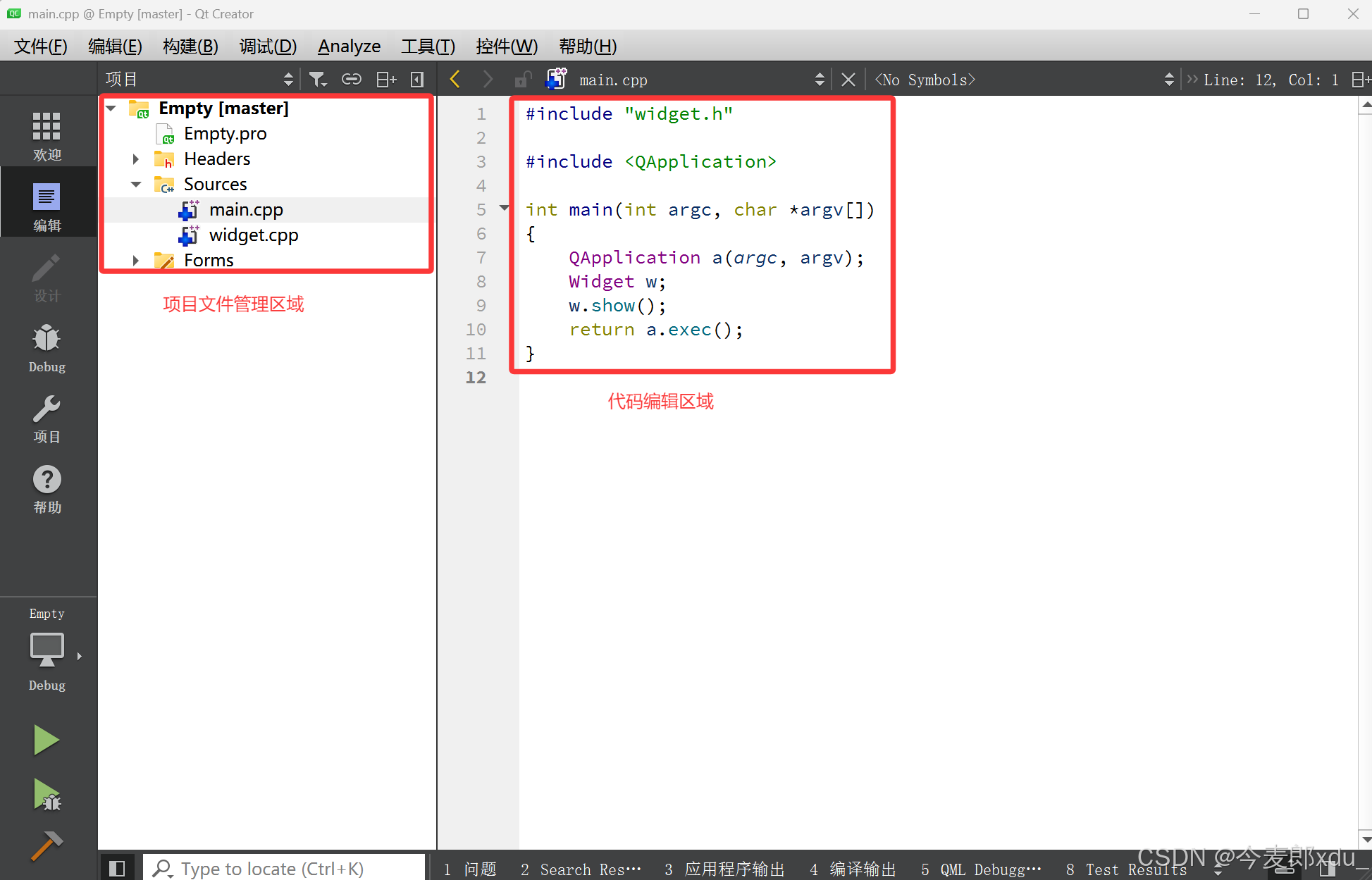Expand the Headers folder
The image size is (1372, 880).
pos(135,159)
